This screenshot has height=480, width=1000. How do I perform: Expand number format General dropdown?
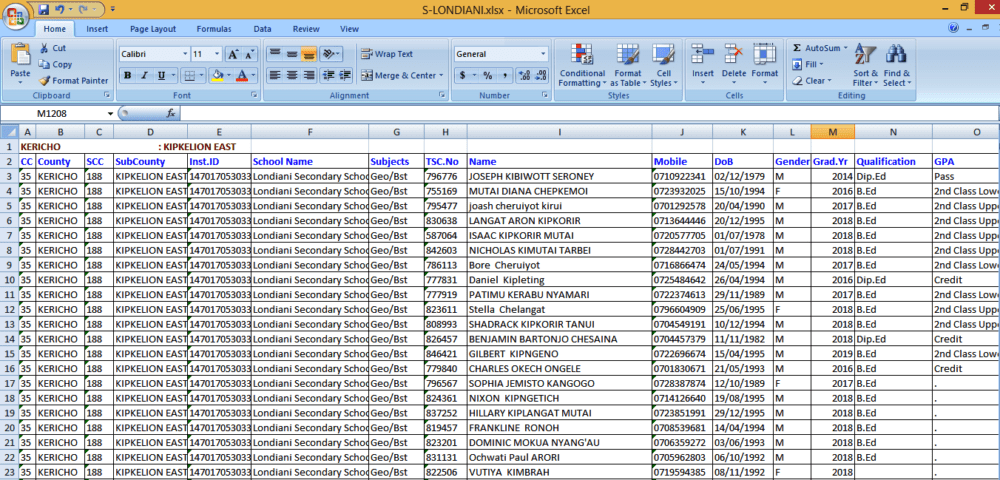click(x=543, y=54)
